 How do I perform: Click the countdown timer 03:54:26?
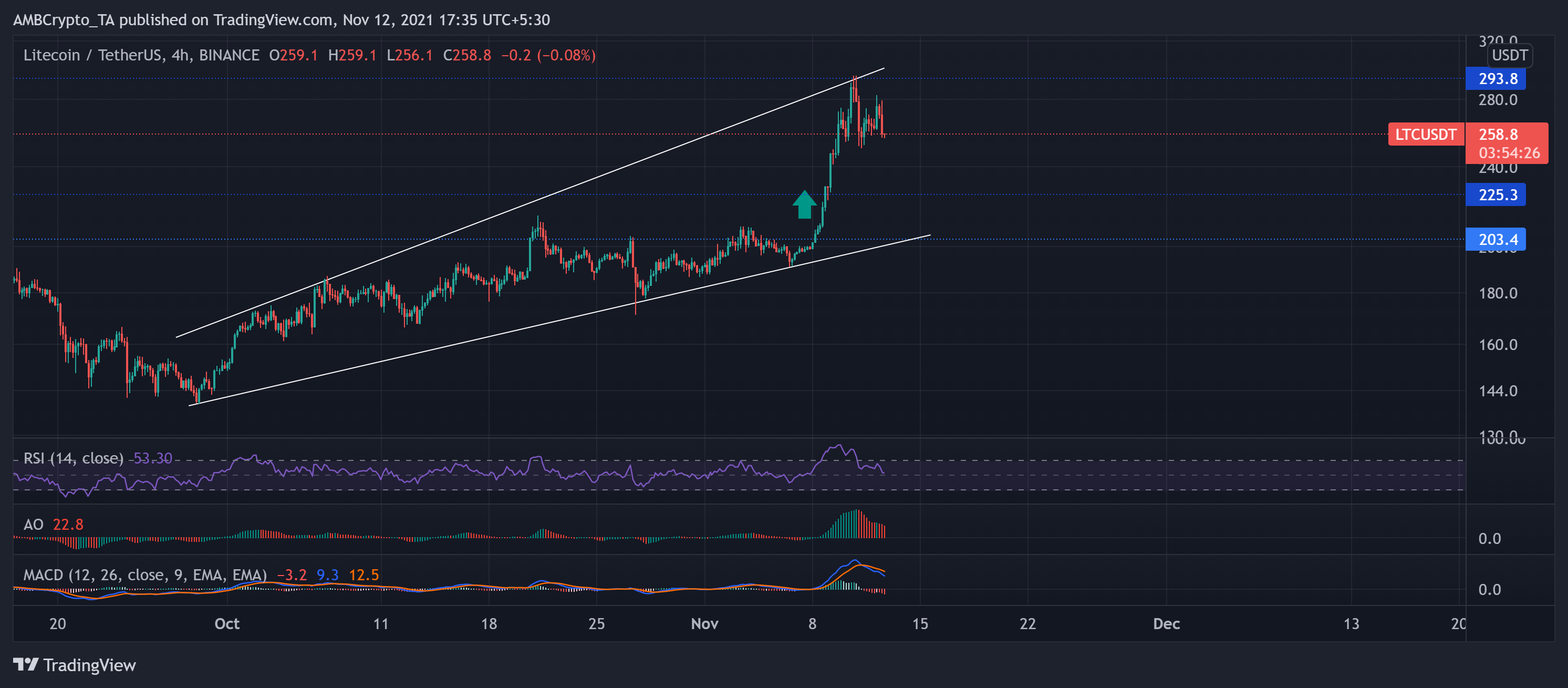click(x=1509, y=152)
